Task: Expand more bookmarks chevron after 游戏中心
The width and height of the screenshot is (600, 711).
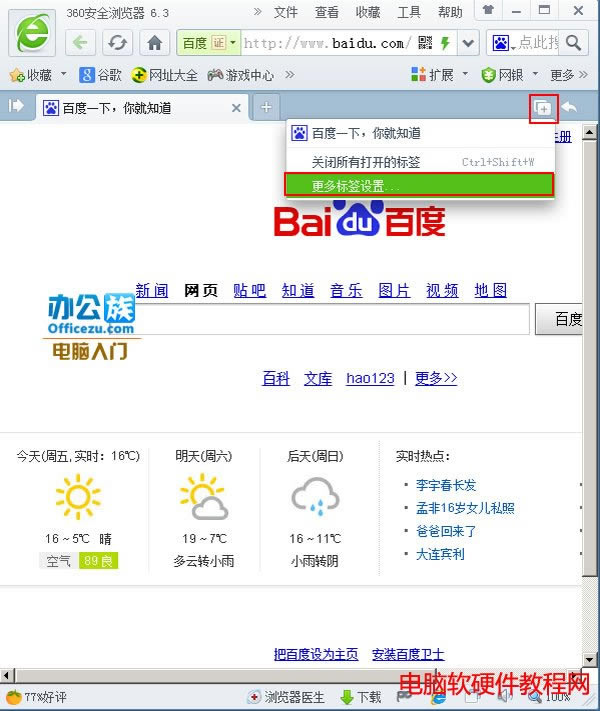Action: 290,74
